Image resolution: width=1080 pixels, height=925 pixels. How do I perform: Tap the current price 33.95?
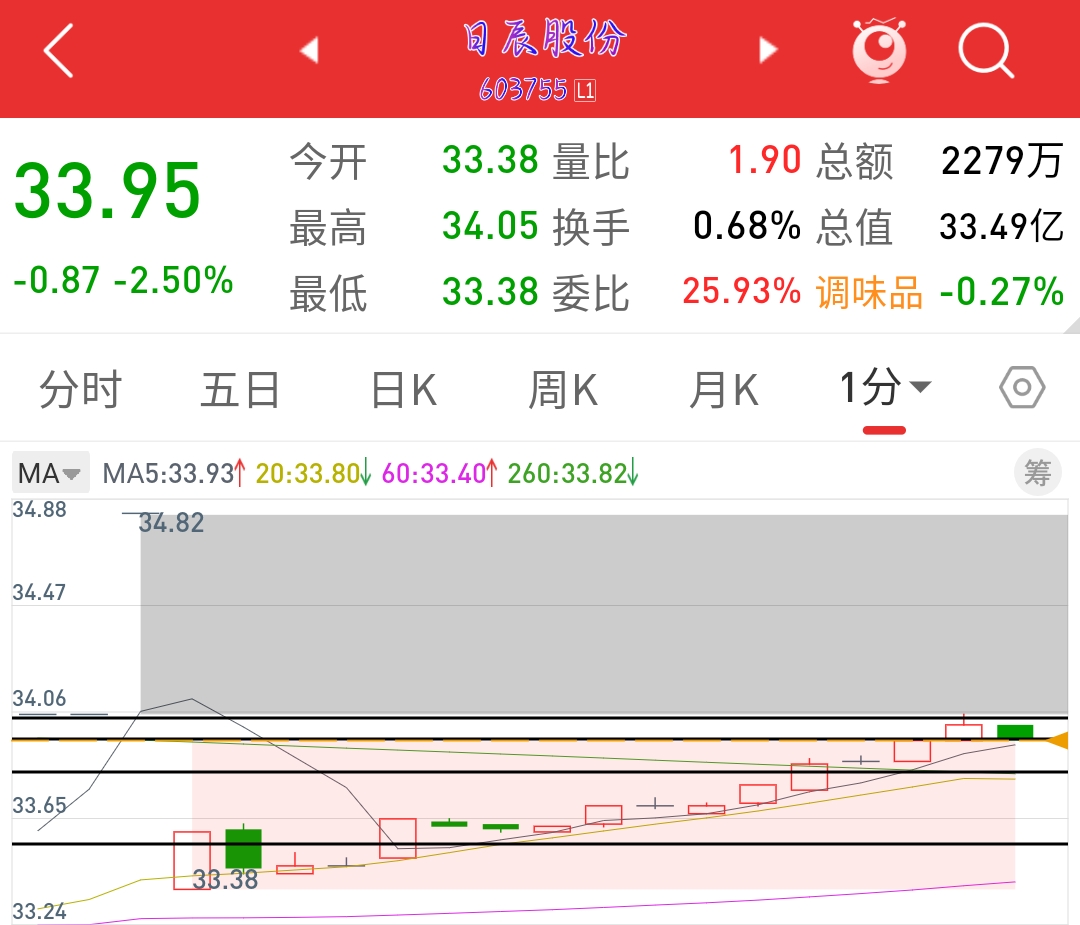click(107, 191)
